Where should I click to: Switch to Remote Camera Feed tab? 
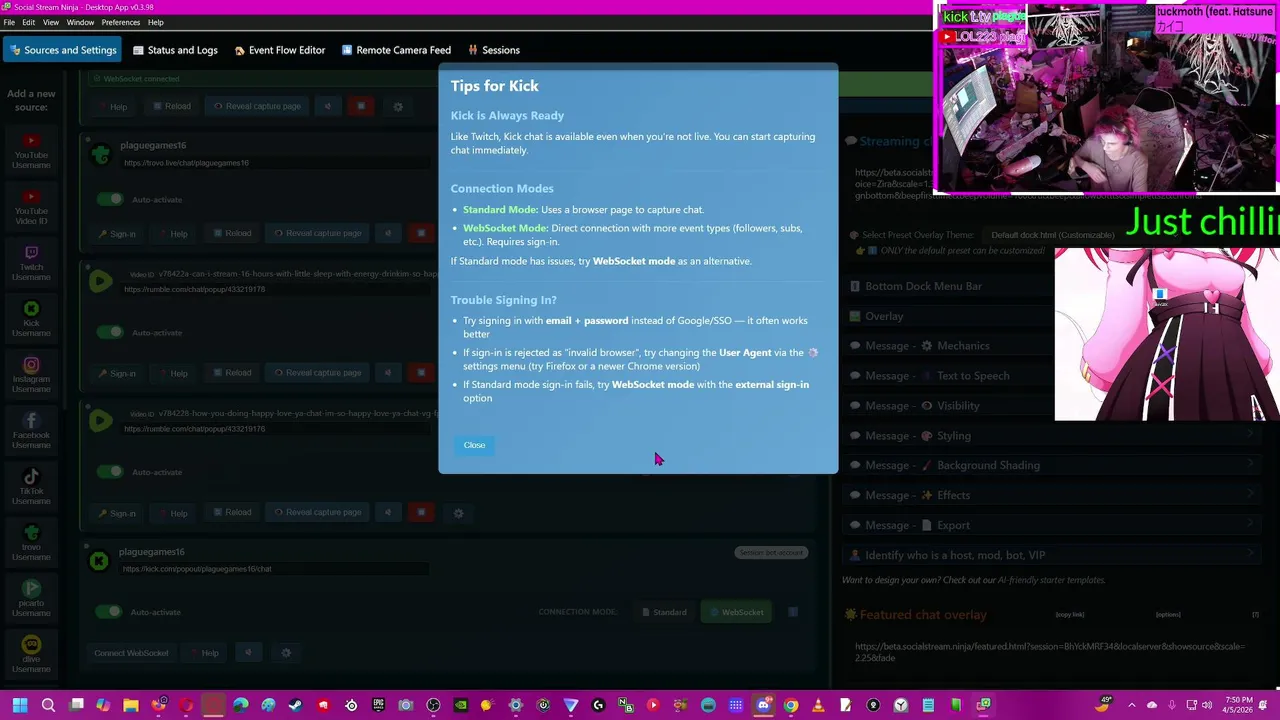[396, 50]
